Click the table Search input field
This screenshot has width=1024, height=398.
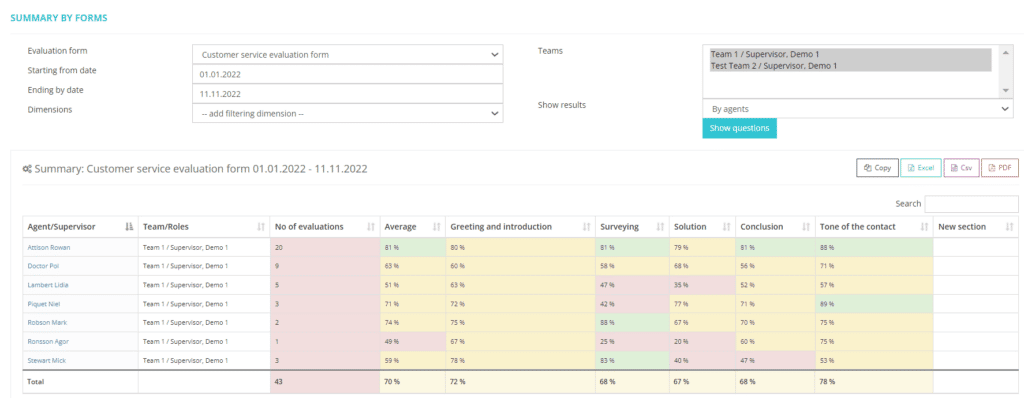pos(971,204)
